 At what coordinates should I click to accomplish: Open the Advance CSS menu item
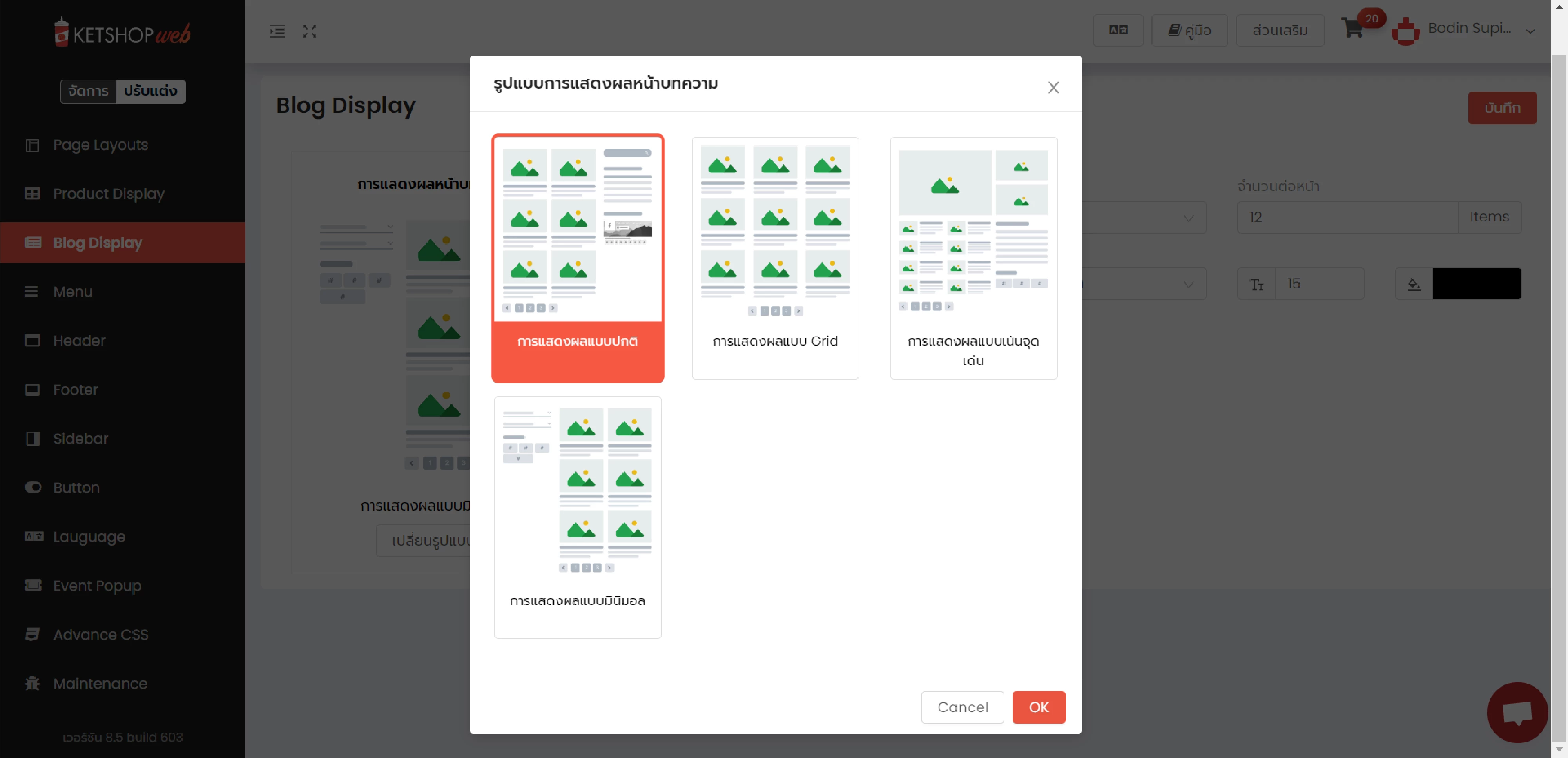(x=122, y=635)
